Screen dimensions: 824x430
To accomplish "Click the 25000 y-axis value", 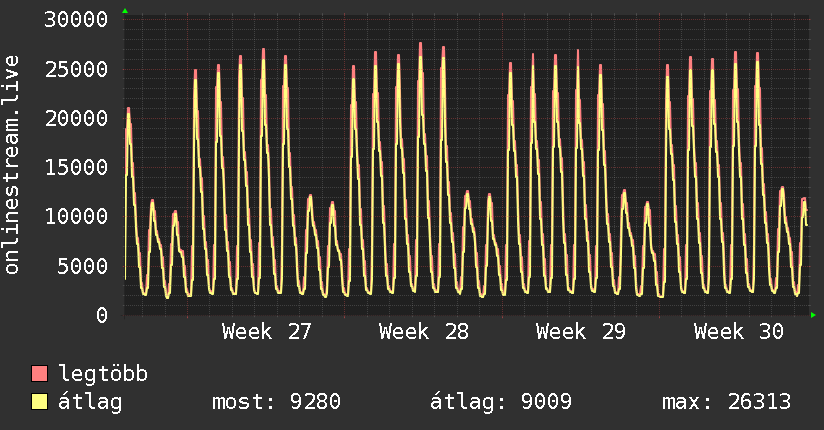I will tap(76, 69).
